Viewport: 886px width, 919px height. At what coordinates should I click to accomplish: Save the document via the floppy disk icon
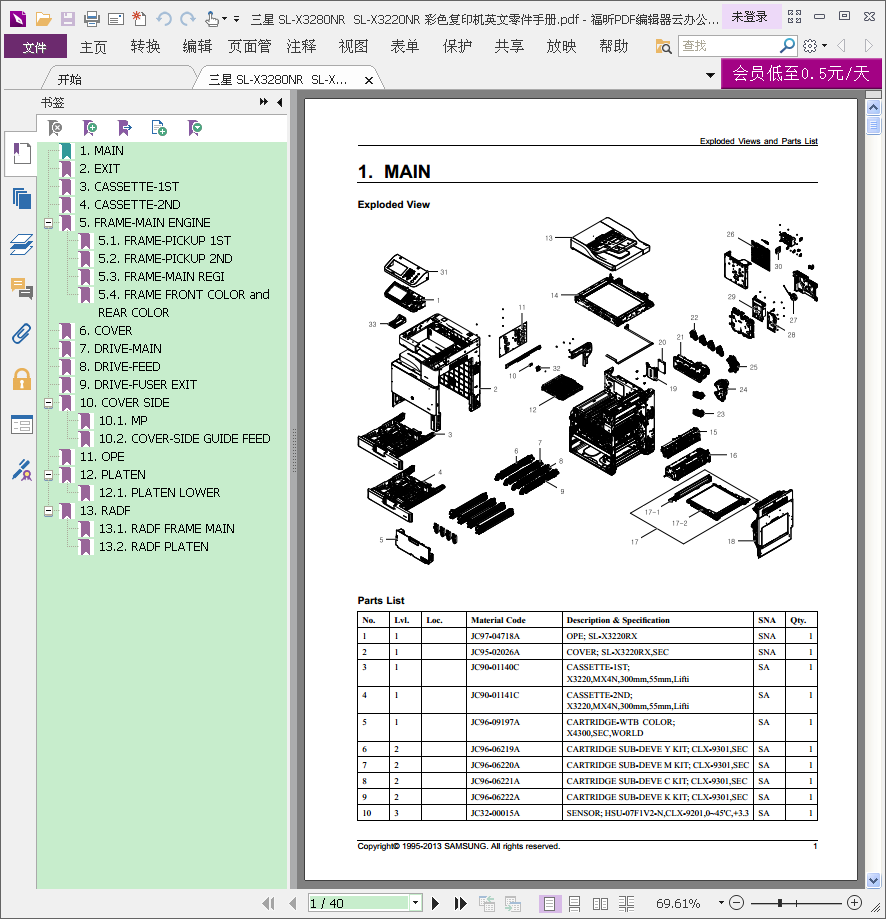68,19
